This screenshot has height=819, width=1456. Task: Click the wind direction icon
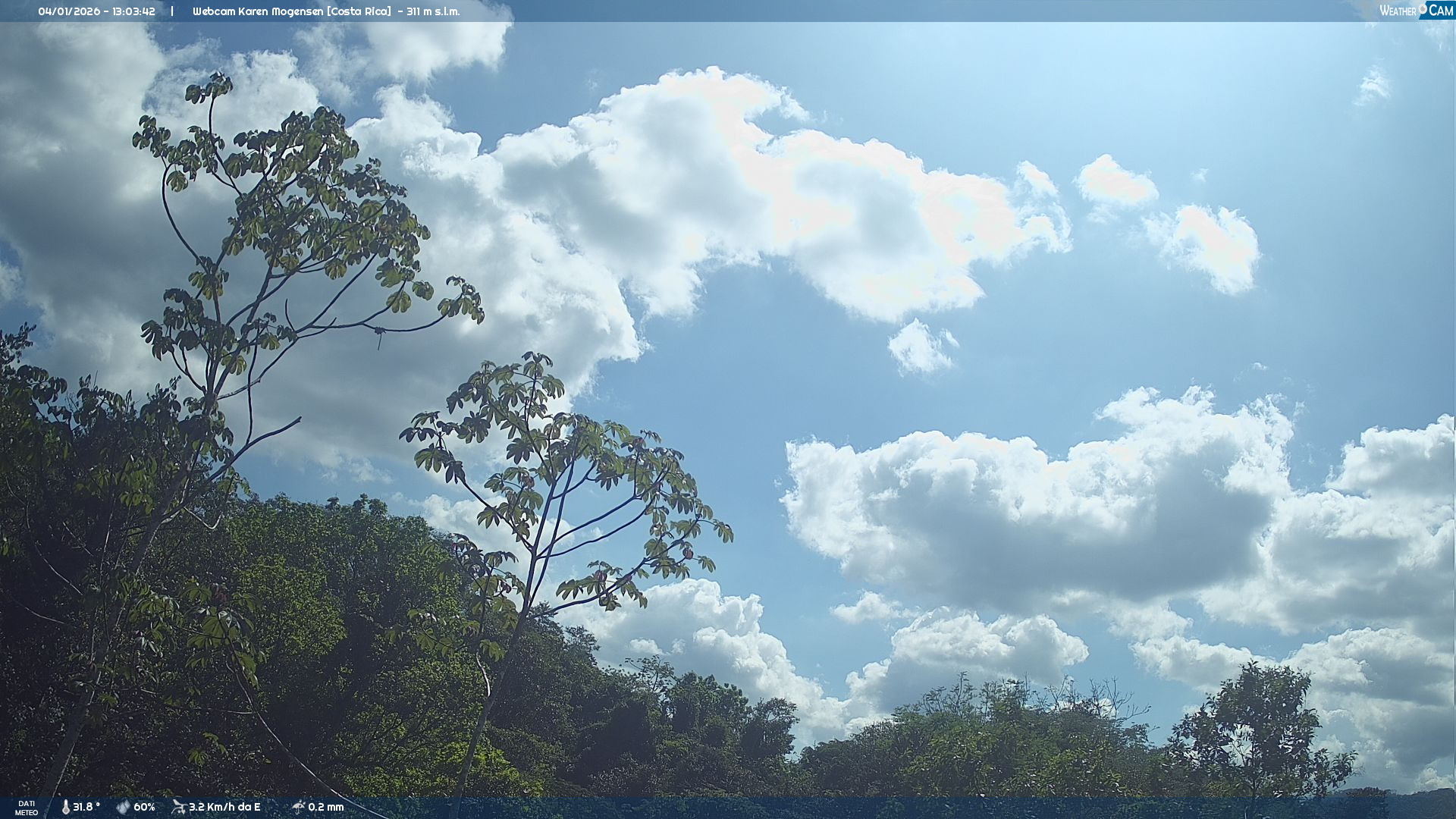[x=179, y=807]
